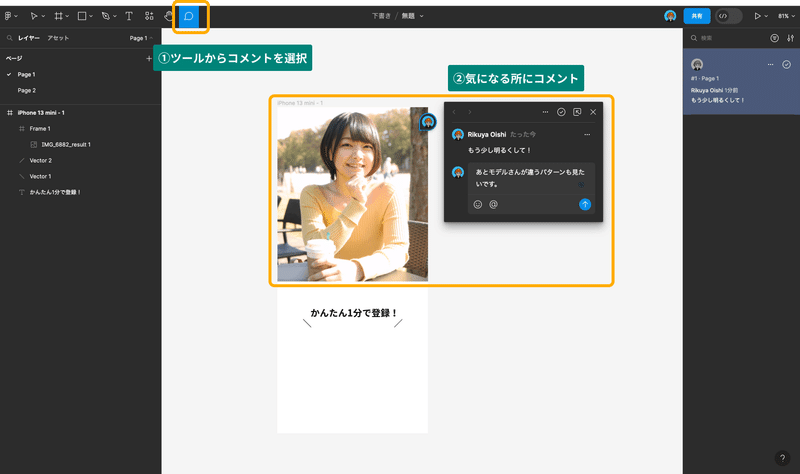Click the 下書き drafts link
Viewport: 800px width, 474px height.
[381, 16]
